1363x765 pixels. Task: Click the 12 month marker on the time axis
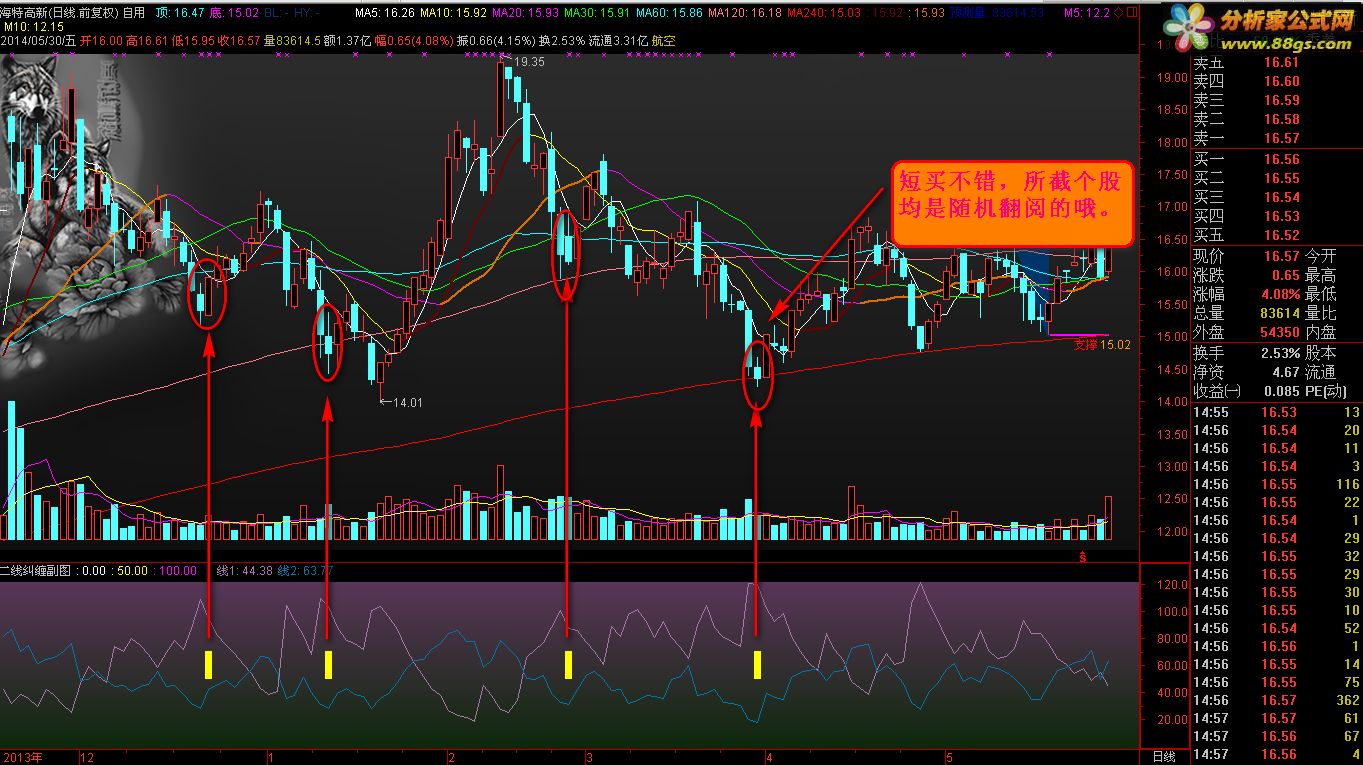pos(86,757)
